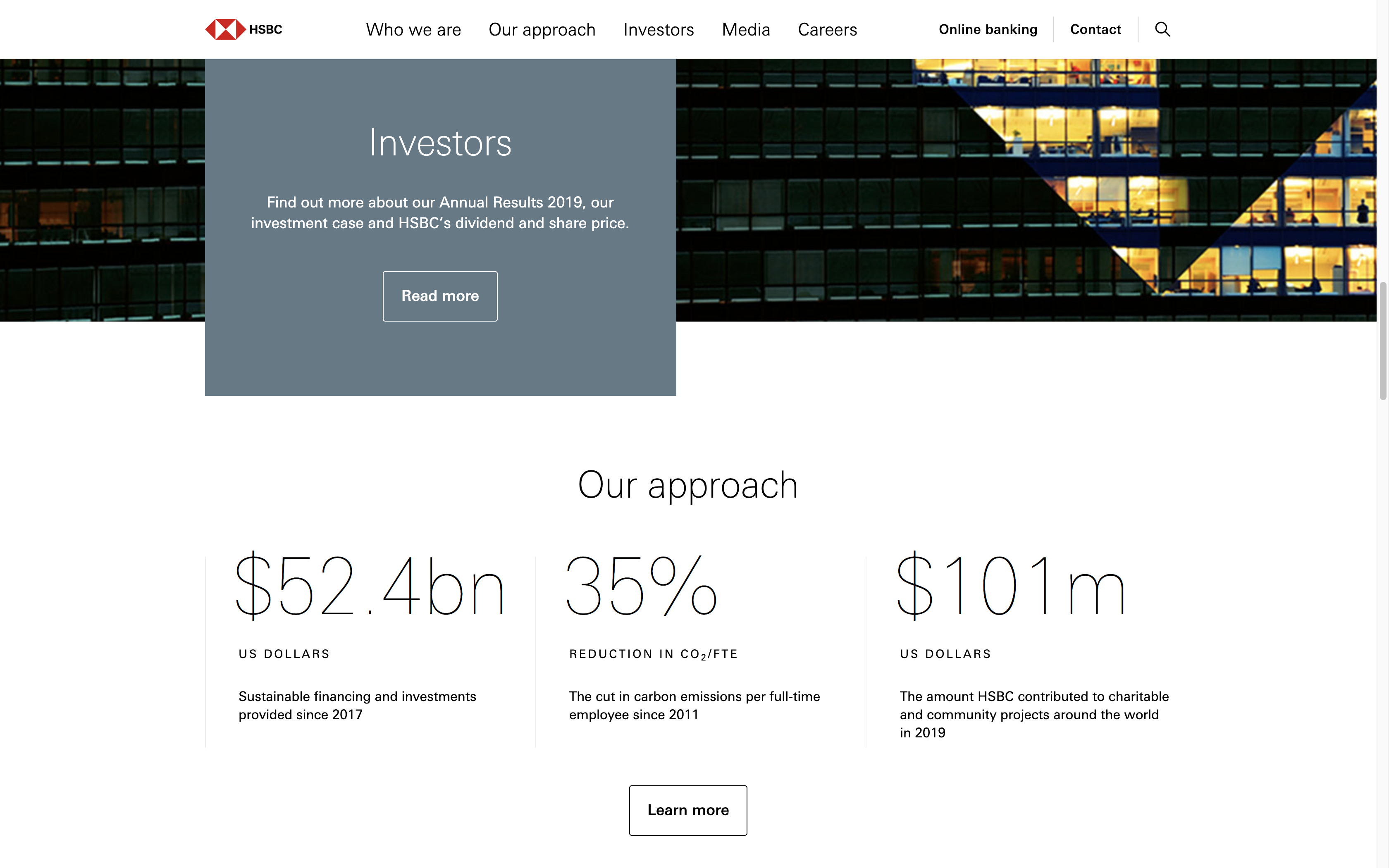Click the Annual Results 2019 description text
The image size is (1389, 868).
pyautogui.click(x=440, y=212)
